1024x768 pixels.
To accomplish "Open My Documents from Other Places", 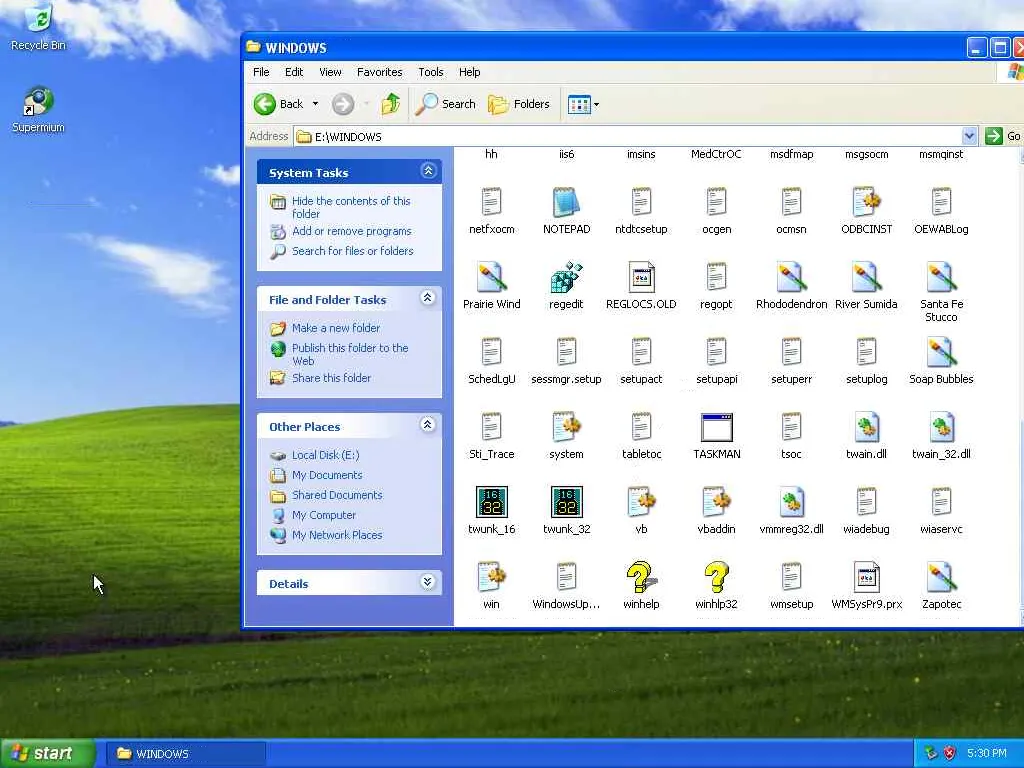I will coord(327,475).
